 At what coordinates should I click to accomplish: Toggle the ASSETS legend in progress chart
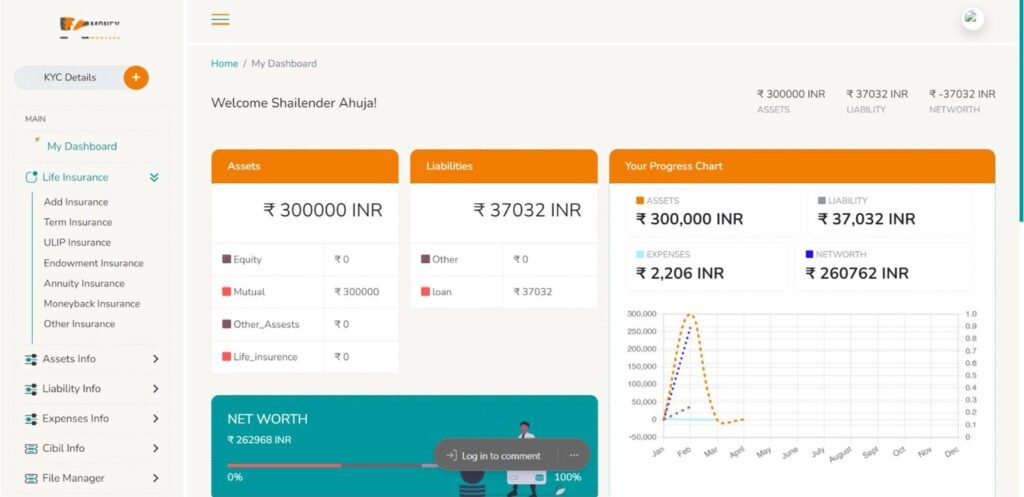(x=658, y=201)
